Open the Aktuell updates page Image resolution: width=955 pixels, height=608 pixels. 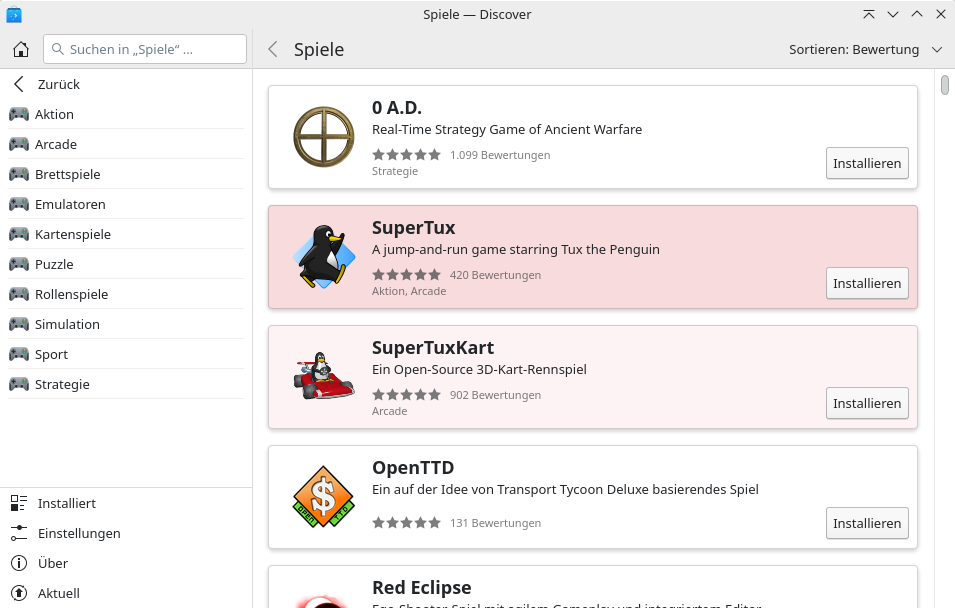coord(126,593)
